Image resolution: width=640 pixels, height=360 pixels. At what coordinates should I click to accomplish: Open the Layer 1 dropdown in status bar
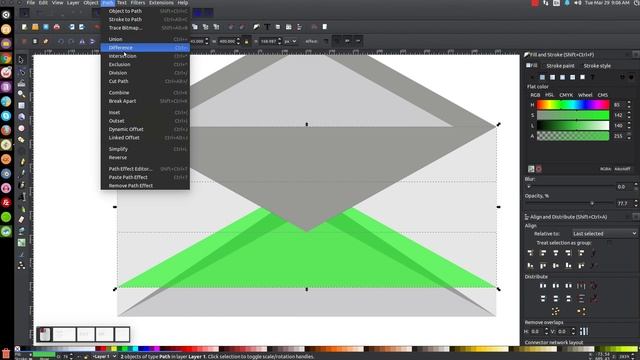104,357
